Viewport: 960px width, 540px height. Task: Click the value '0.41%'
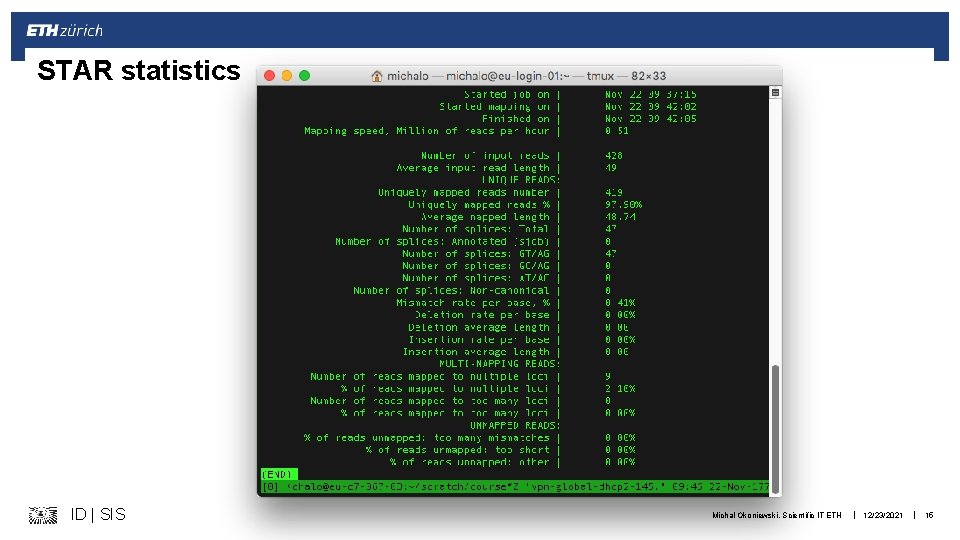(620, 302)
